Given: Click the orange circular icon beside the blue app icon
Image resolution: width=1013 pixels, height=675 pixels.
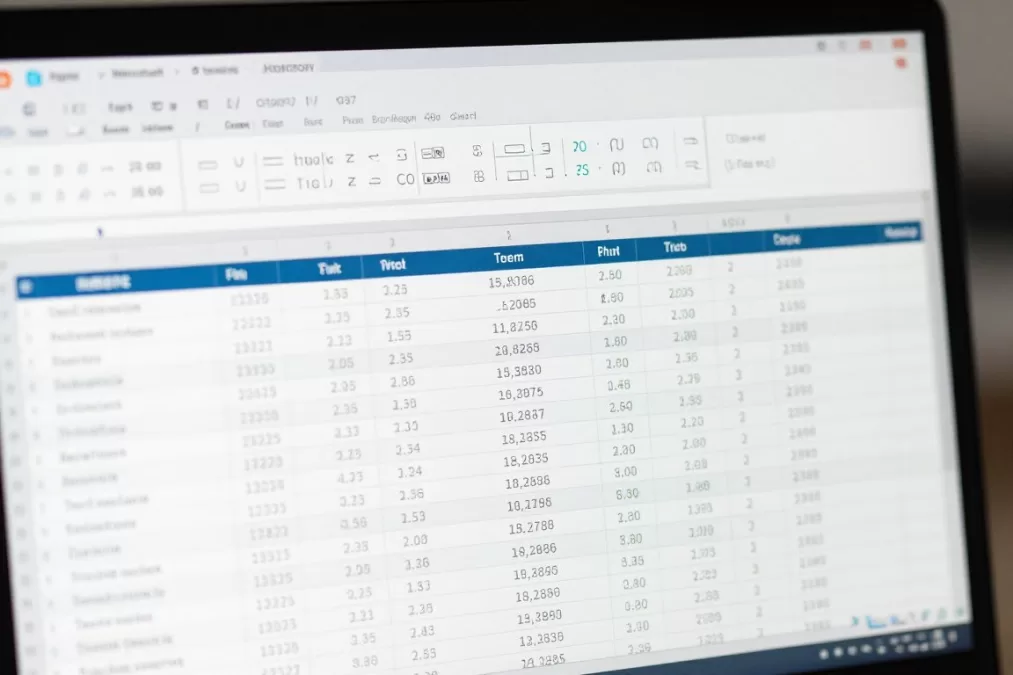Looking at the screenshot, I should pyautogui.click(x=4, y=79).
